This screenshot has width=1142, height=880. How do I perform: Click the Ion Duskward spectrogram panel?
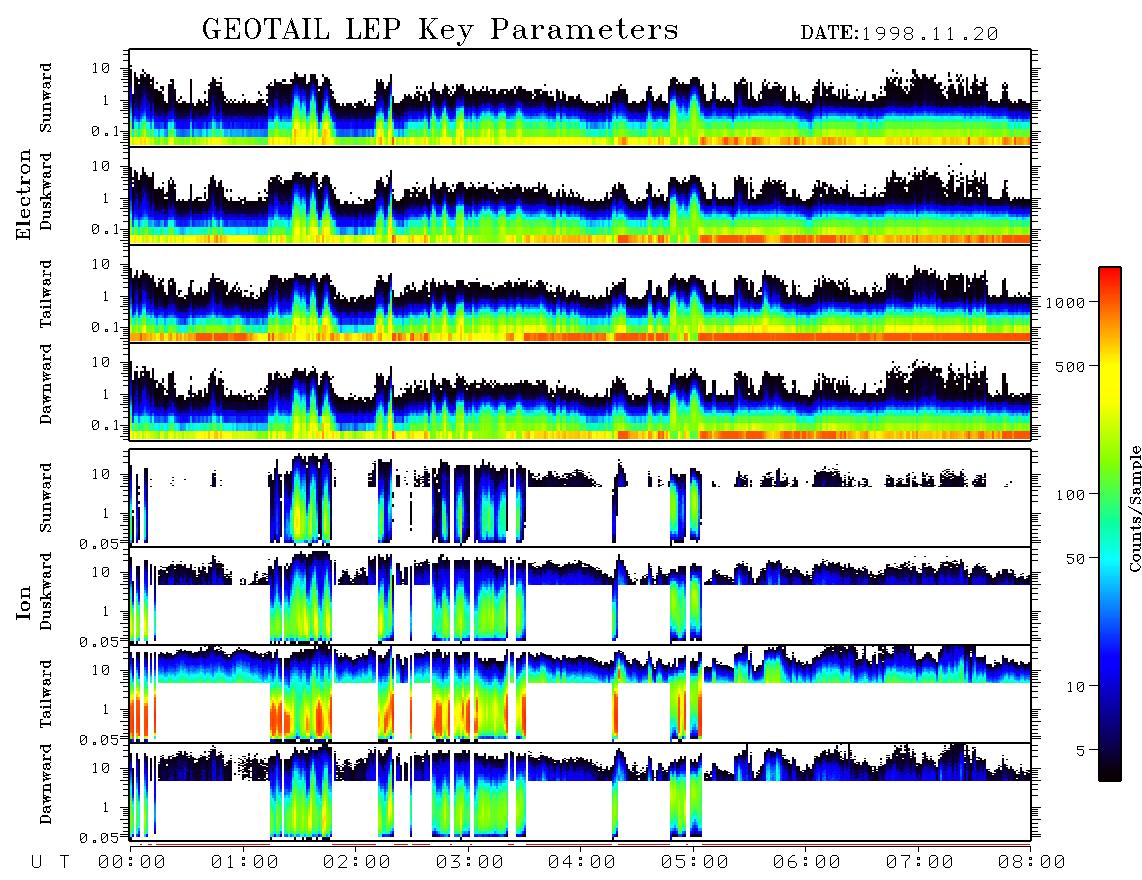580,595
